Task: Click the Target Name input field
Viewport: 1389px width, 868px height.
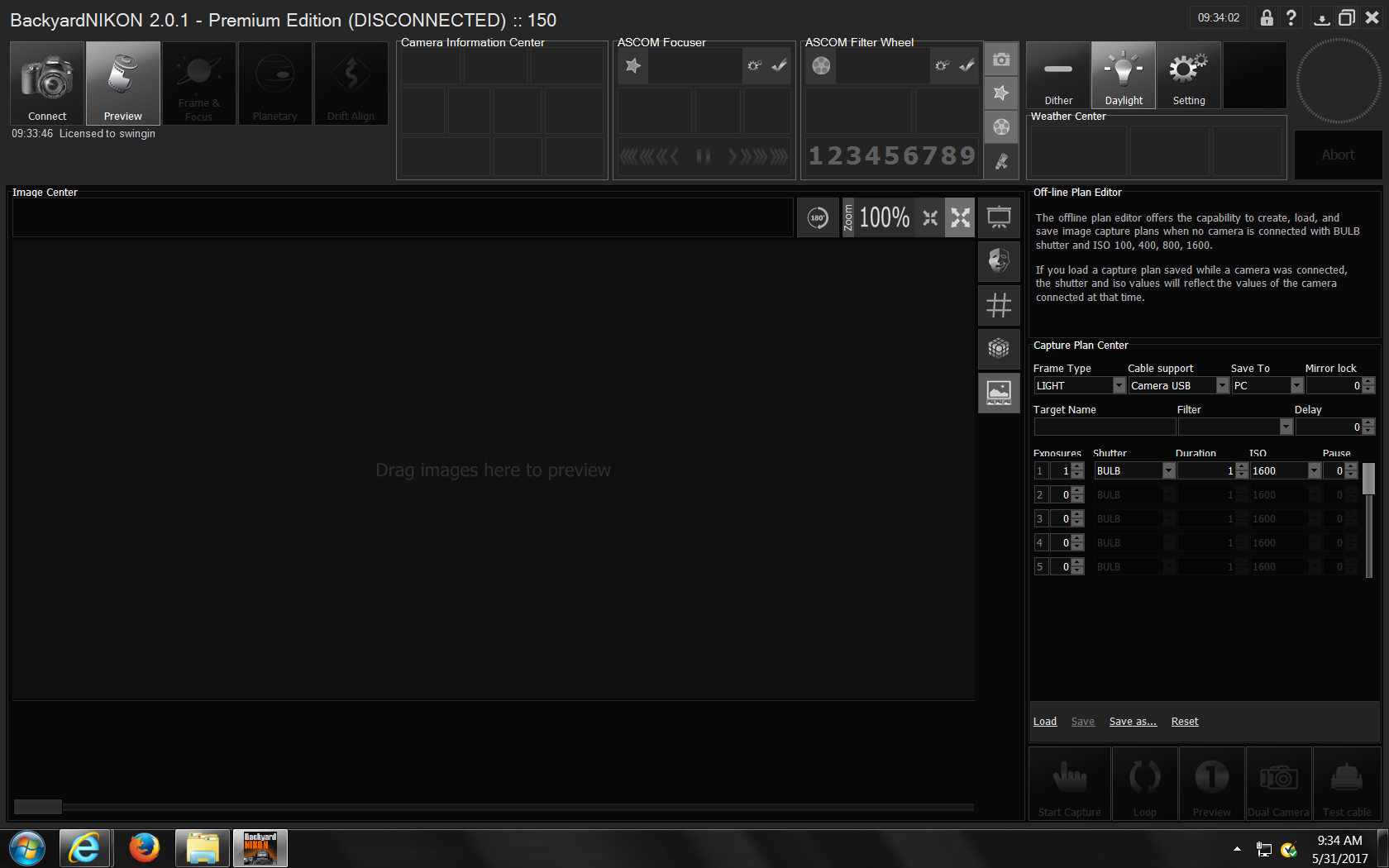Action: tap(1104, 427)
